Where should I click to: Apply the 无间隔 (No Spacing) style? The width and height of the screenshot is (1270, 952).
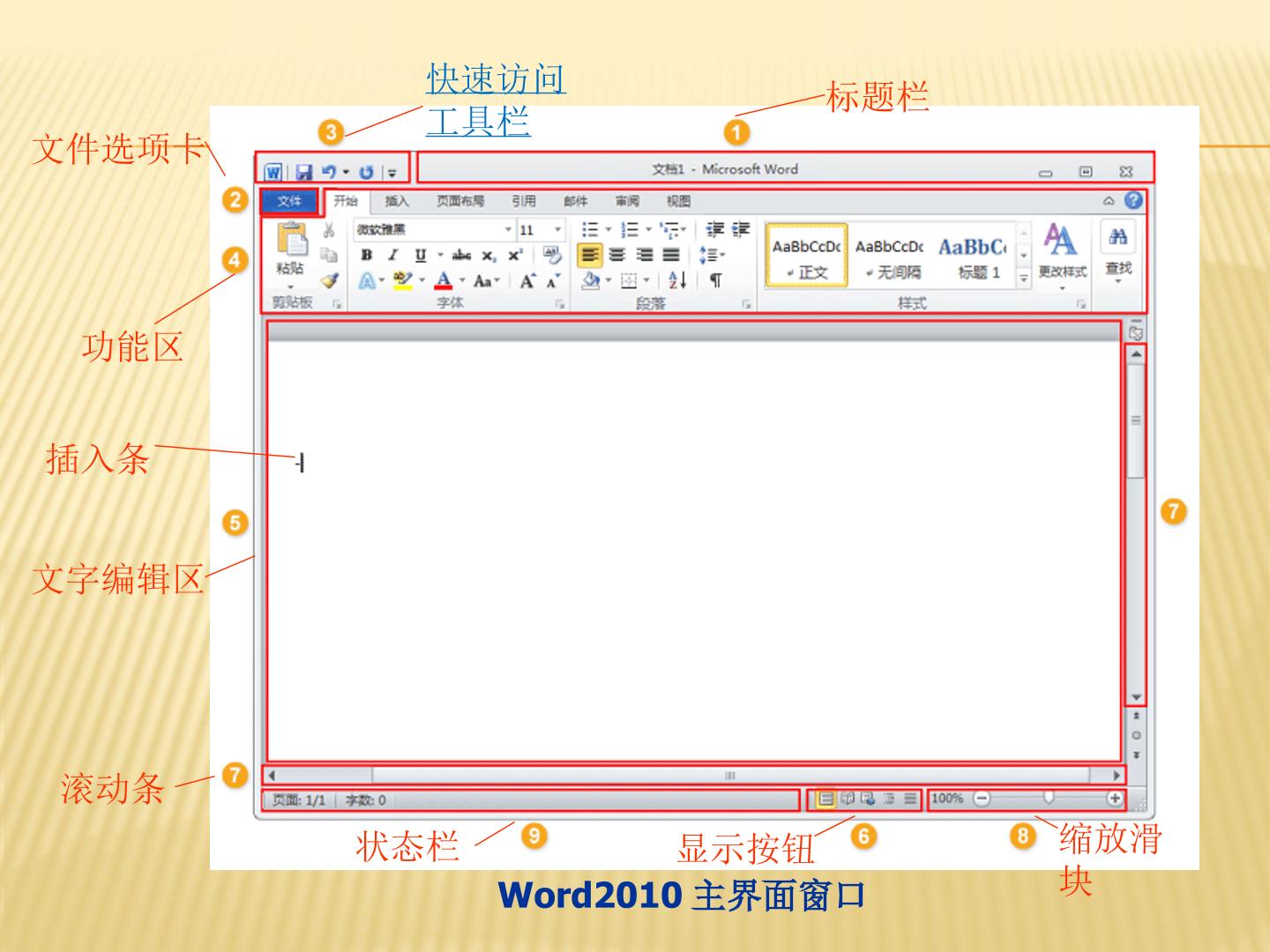point(889,255)
